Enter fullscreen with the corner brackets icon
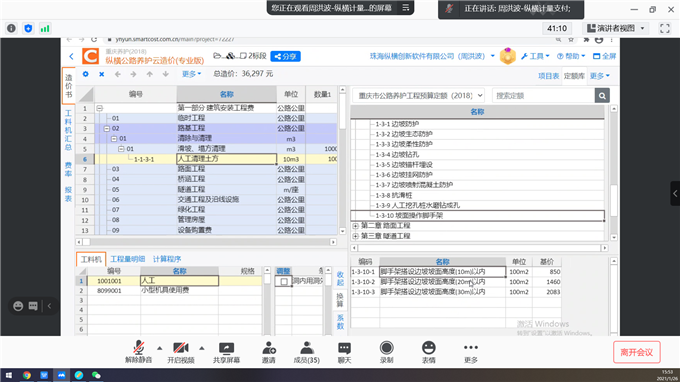Image resolution: width=680 pixels, height=382 pixels. (665, 29)
